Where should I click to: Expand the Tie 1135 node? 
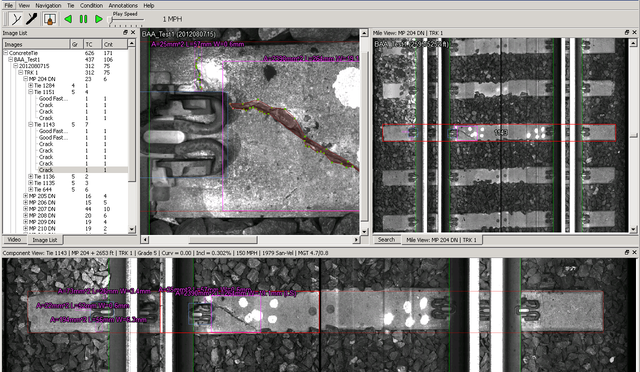pos(31,183)
